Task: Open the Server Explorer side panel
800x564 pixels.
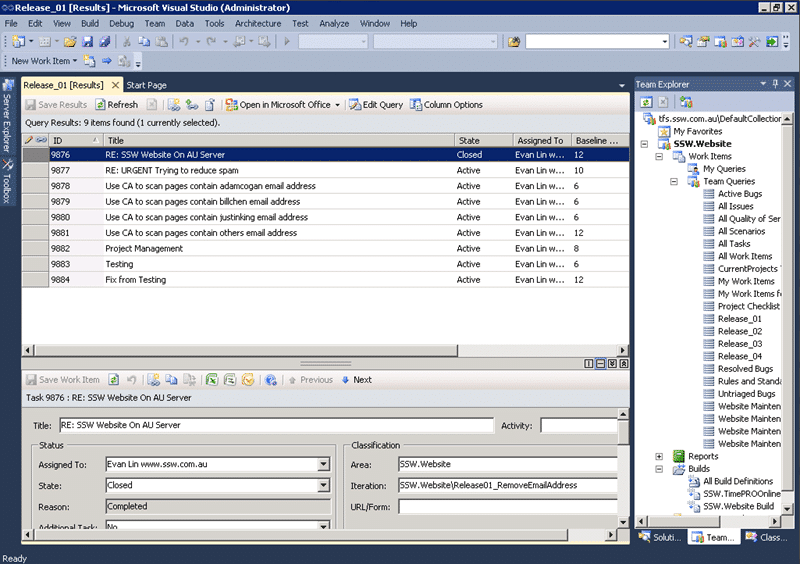Action: coord(7,116)
